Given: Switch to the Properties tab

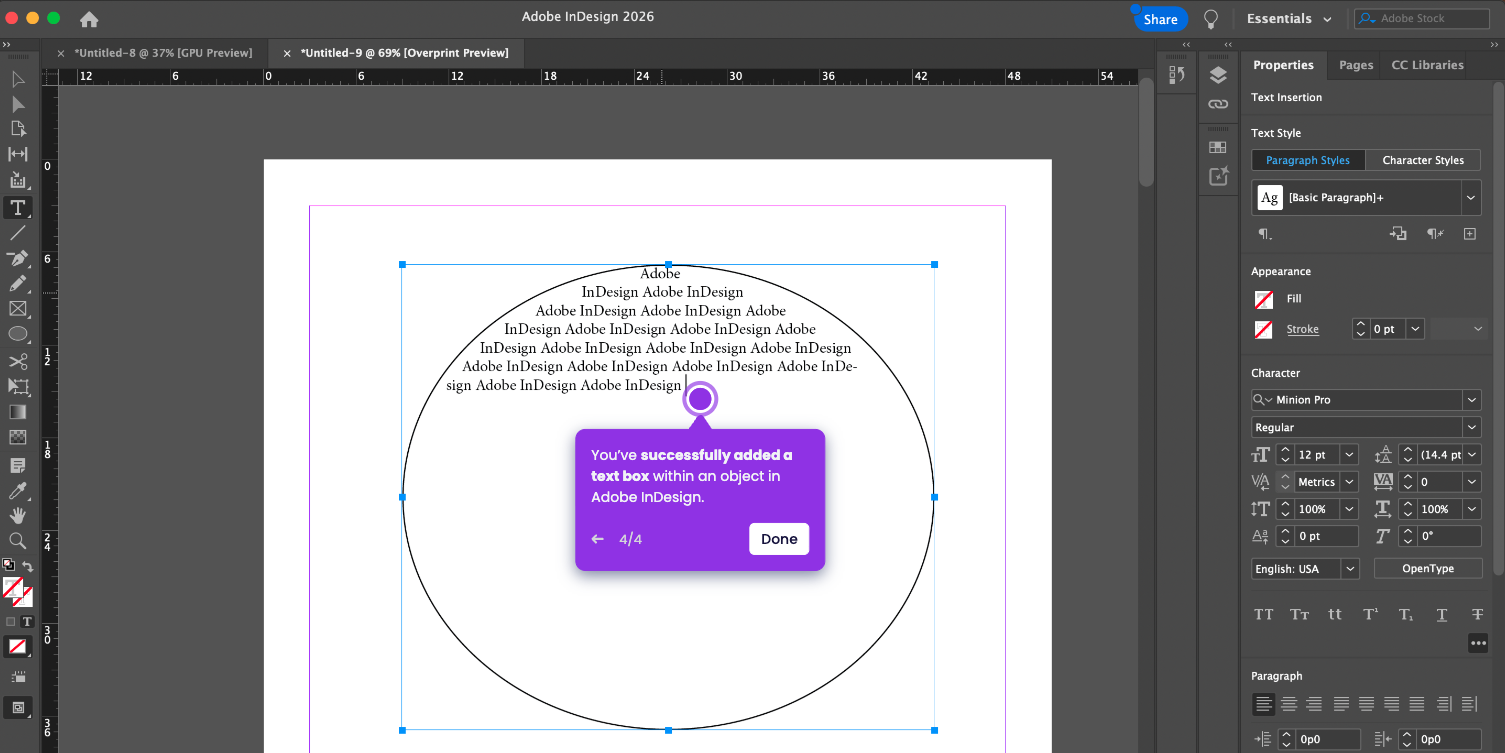Looking at the screenshot, I should (1283, 65).
